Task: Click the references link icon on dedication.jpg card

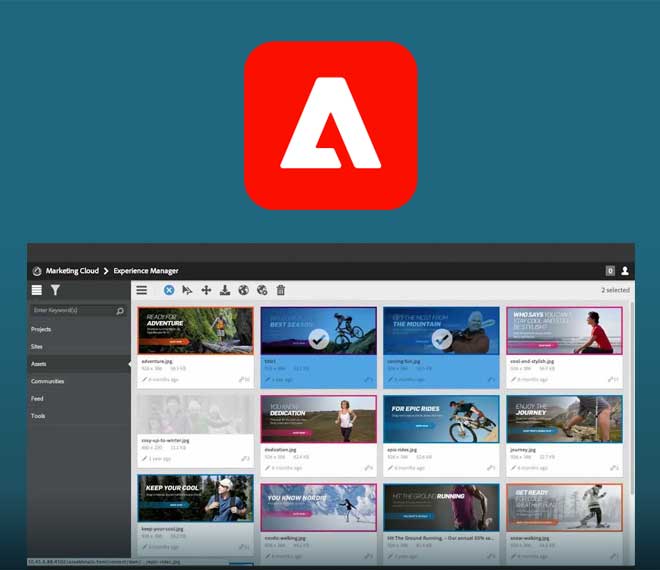Action: (368, 468)
